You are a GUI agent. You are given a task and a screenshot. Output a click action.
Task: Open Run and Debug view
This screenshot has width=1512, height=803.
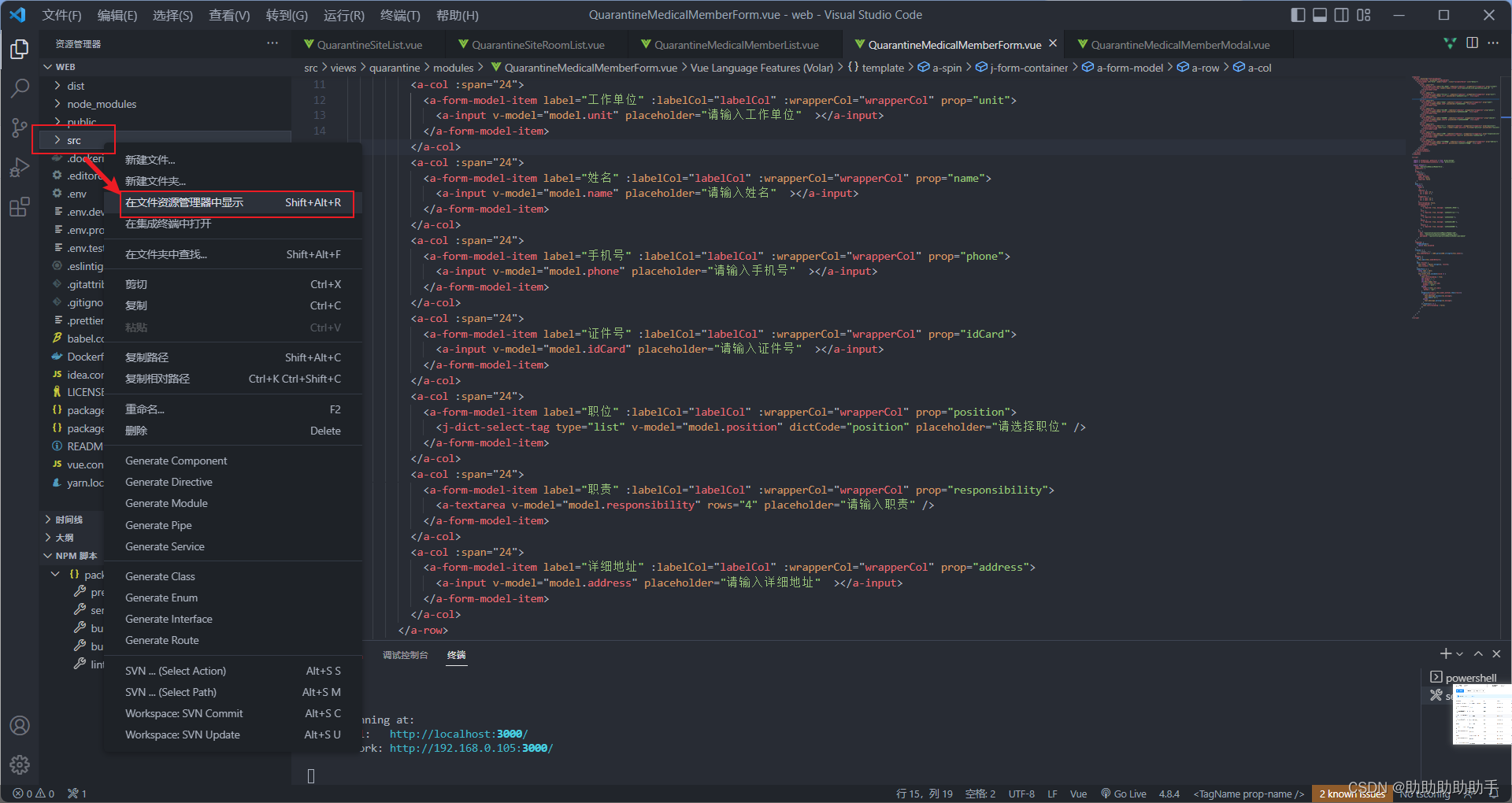tap(20, 168)
